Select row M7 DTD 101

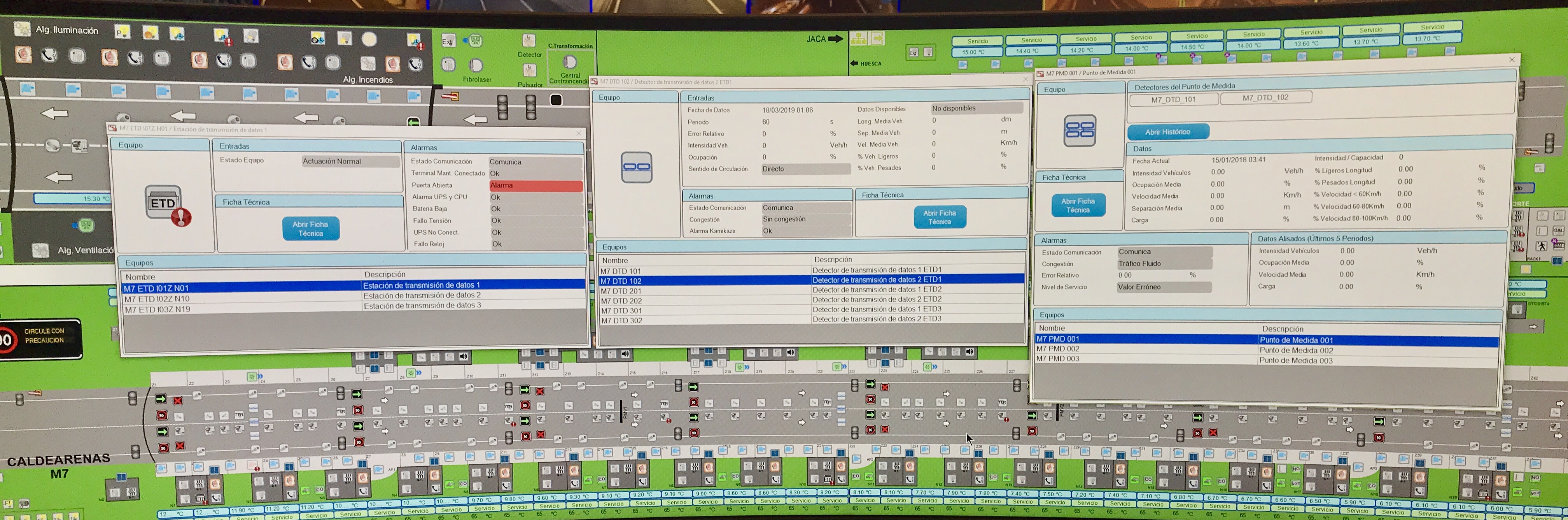(x=811, y=271)
